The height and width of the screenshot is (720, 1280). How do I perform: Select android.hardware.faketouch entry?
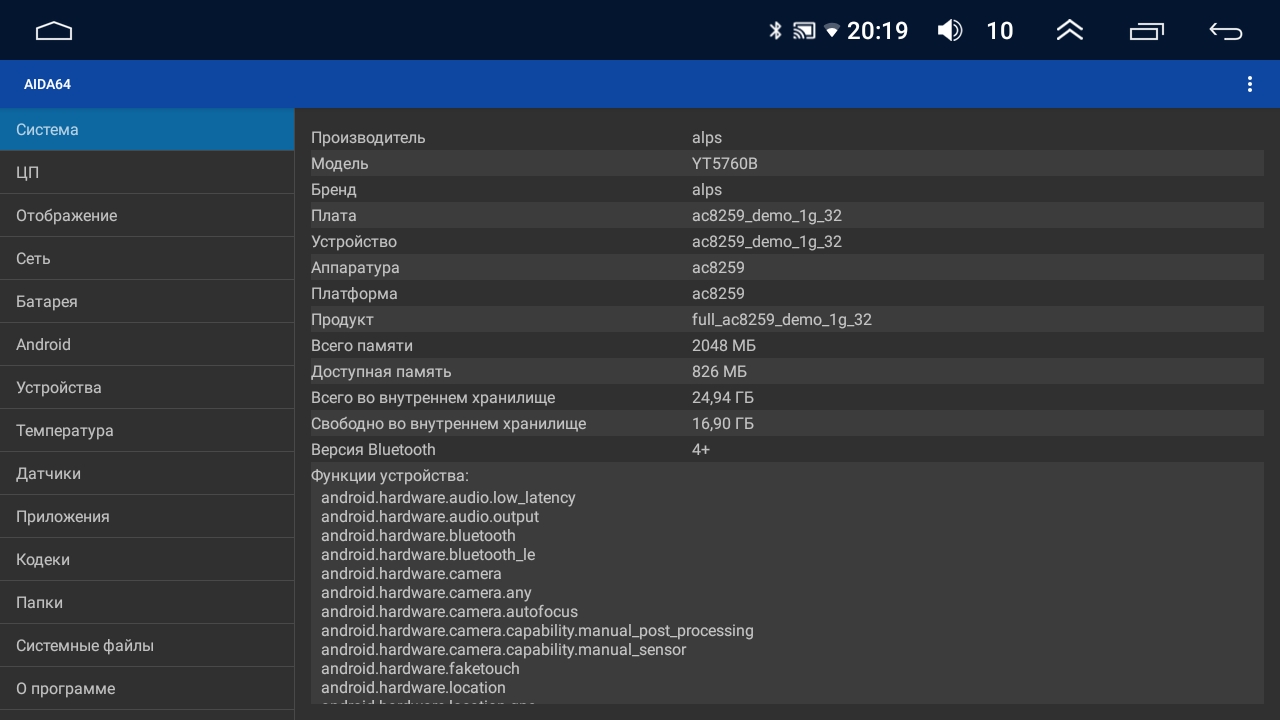point(420,668)
